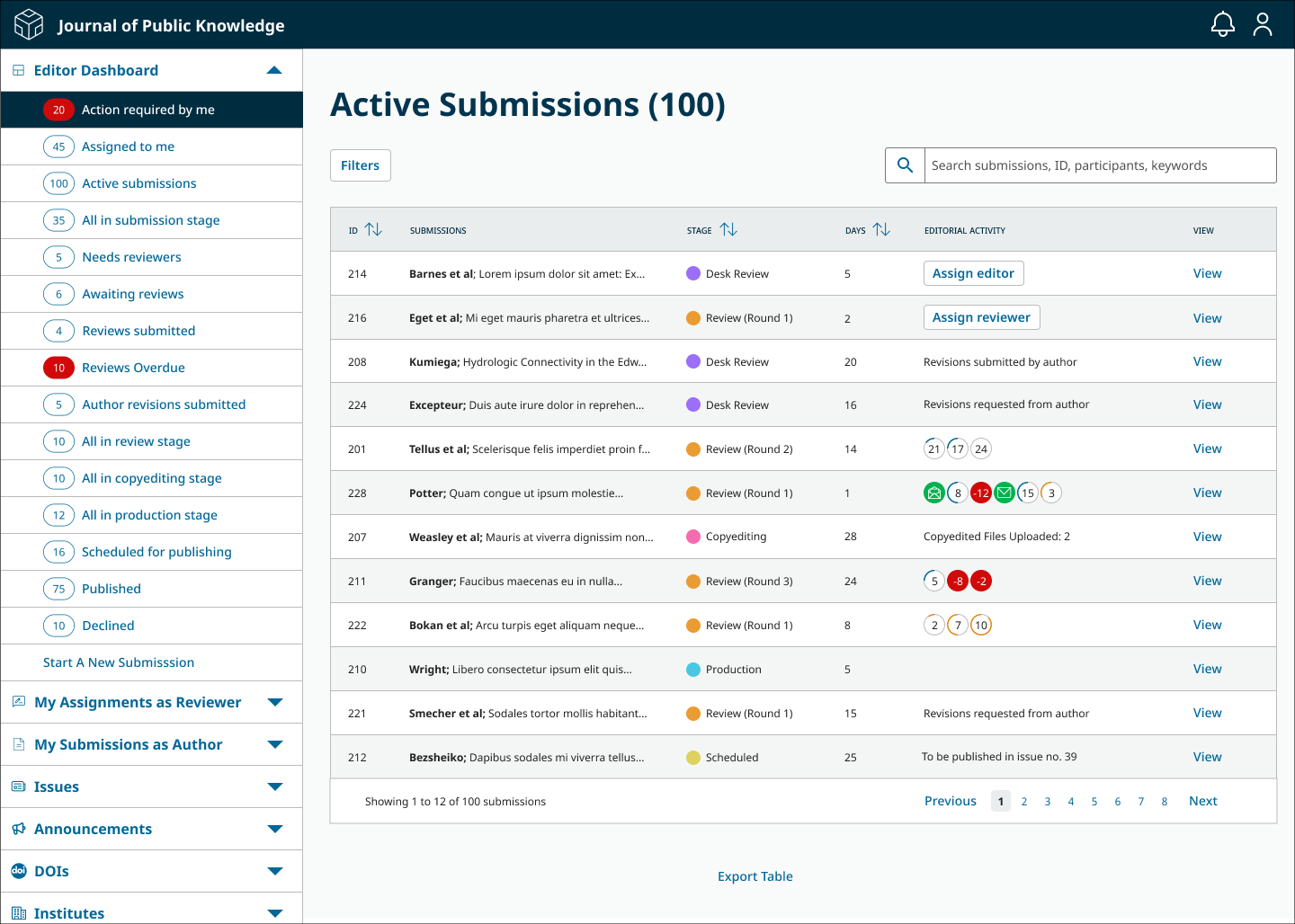Click the search magnifier icon
Viewport: 1295px width, 924px height.
[x=905, y=165]
